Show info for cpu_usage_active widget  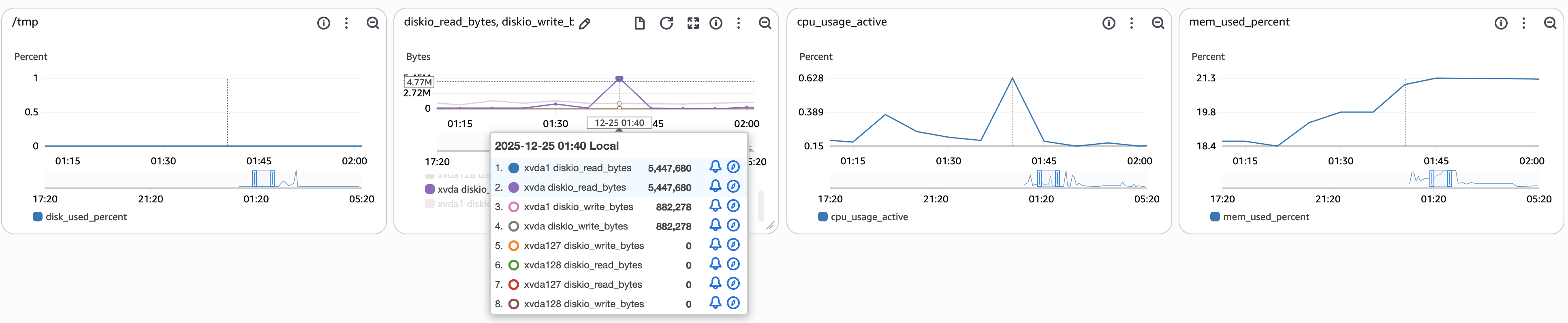click(x=1109, y=23)
